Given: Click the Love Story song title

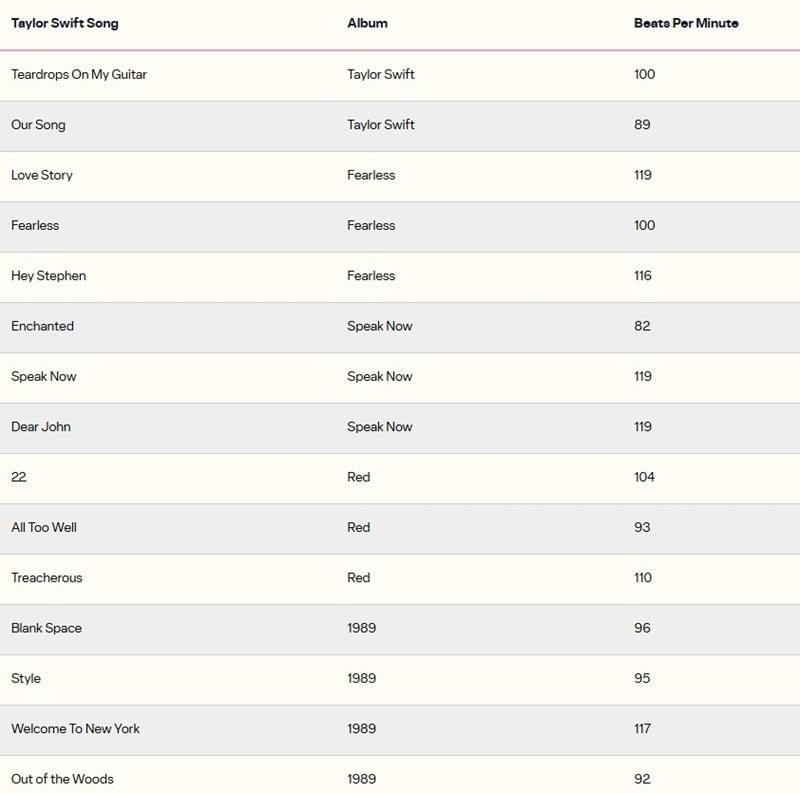Looking at the screenshot, I should point(42,175).
